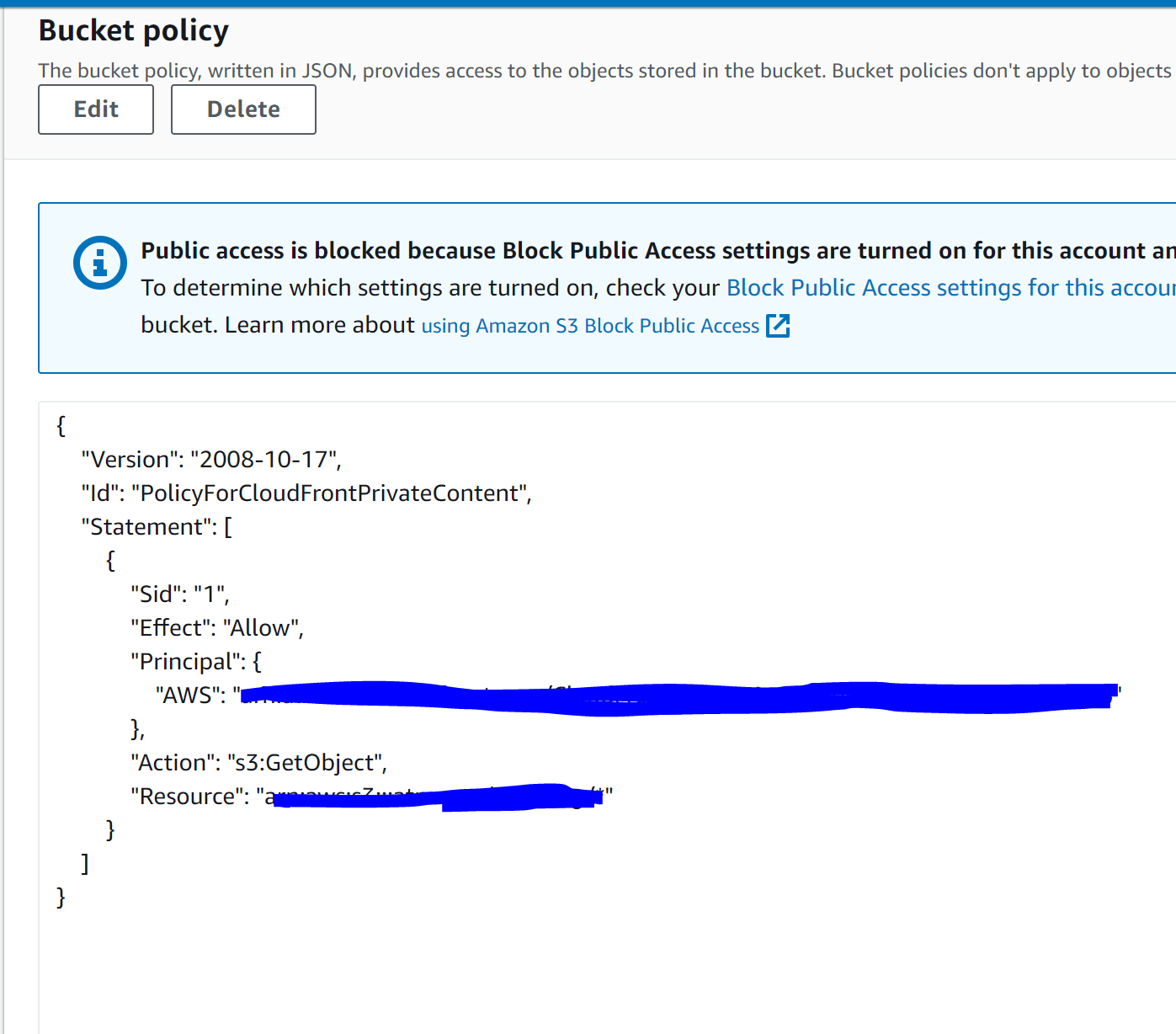Click the blue info circle icon
This screenshot has height=1034, width=1176.
100,263
